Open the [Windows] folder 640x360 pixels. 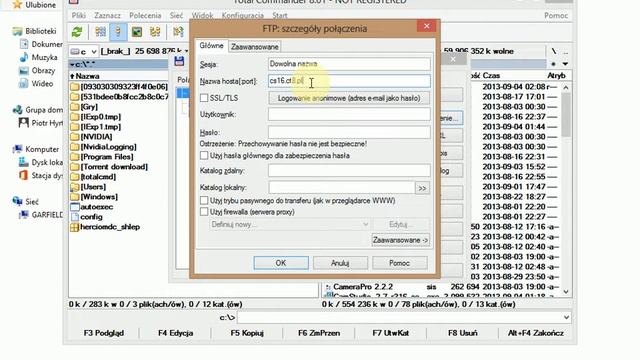pyautogui.click(x=94, y=197)
